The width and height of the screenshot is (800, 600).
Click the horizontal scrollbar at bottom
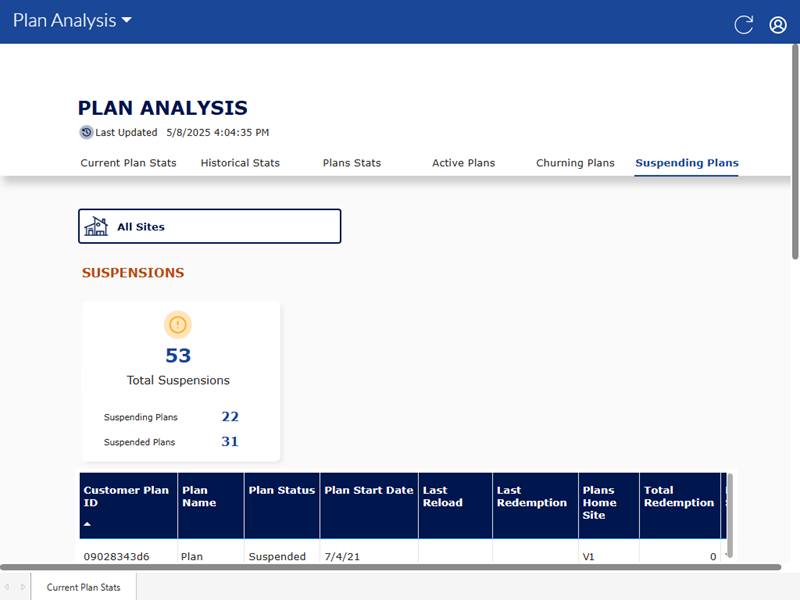click(x=390, y=567)
